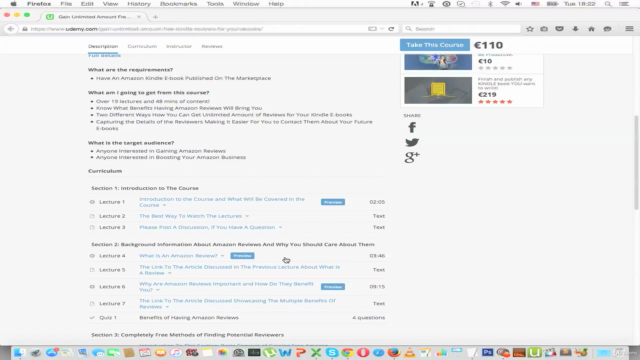Open the Firefox hamburger menu
Screen dimensions: 640x360
(629, 29)
